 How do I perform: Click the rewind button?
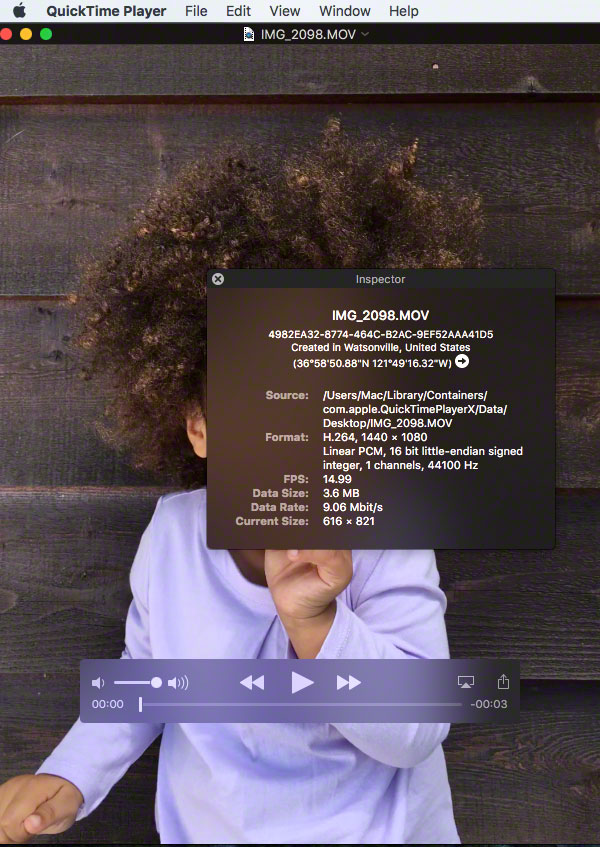[252, 683]
